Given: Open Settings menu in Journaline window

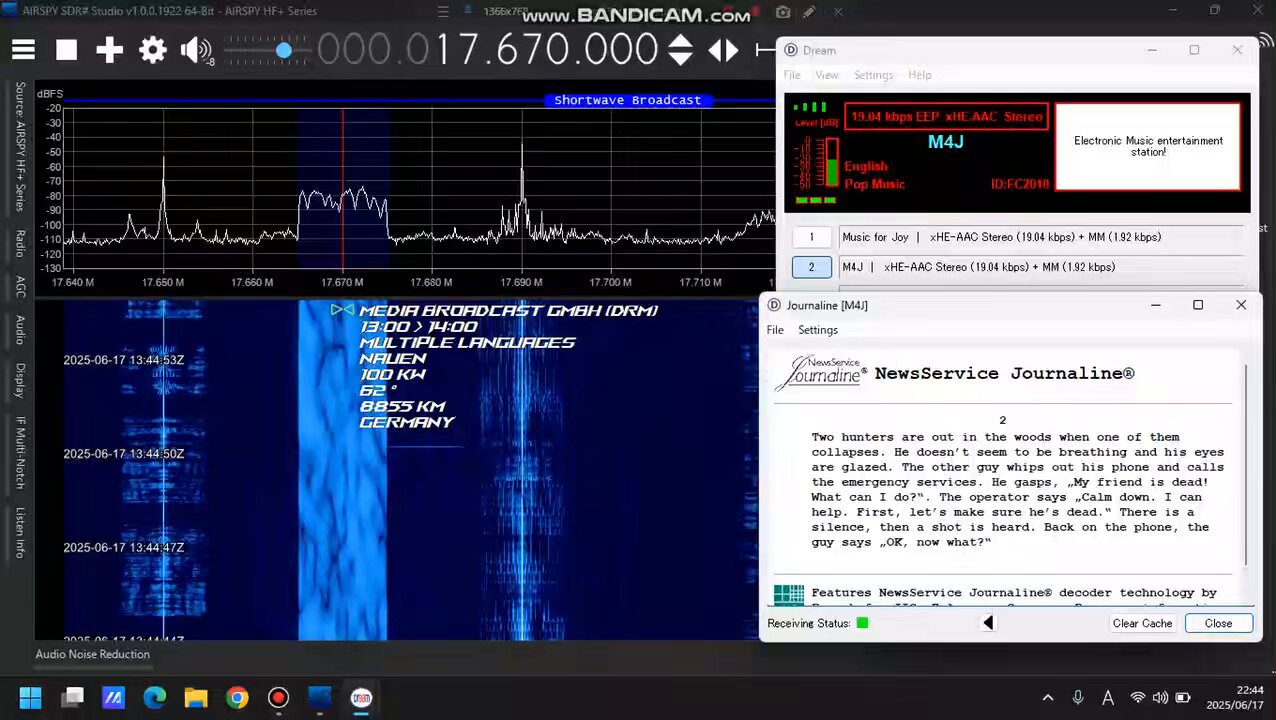Looking at the screenshot, I should pyautogui.click(x=818, y=330).
